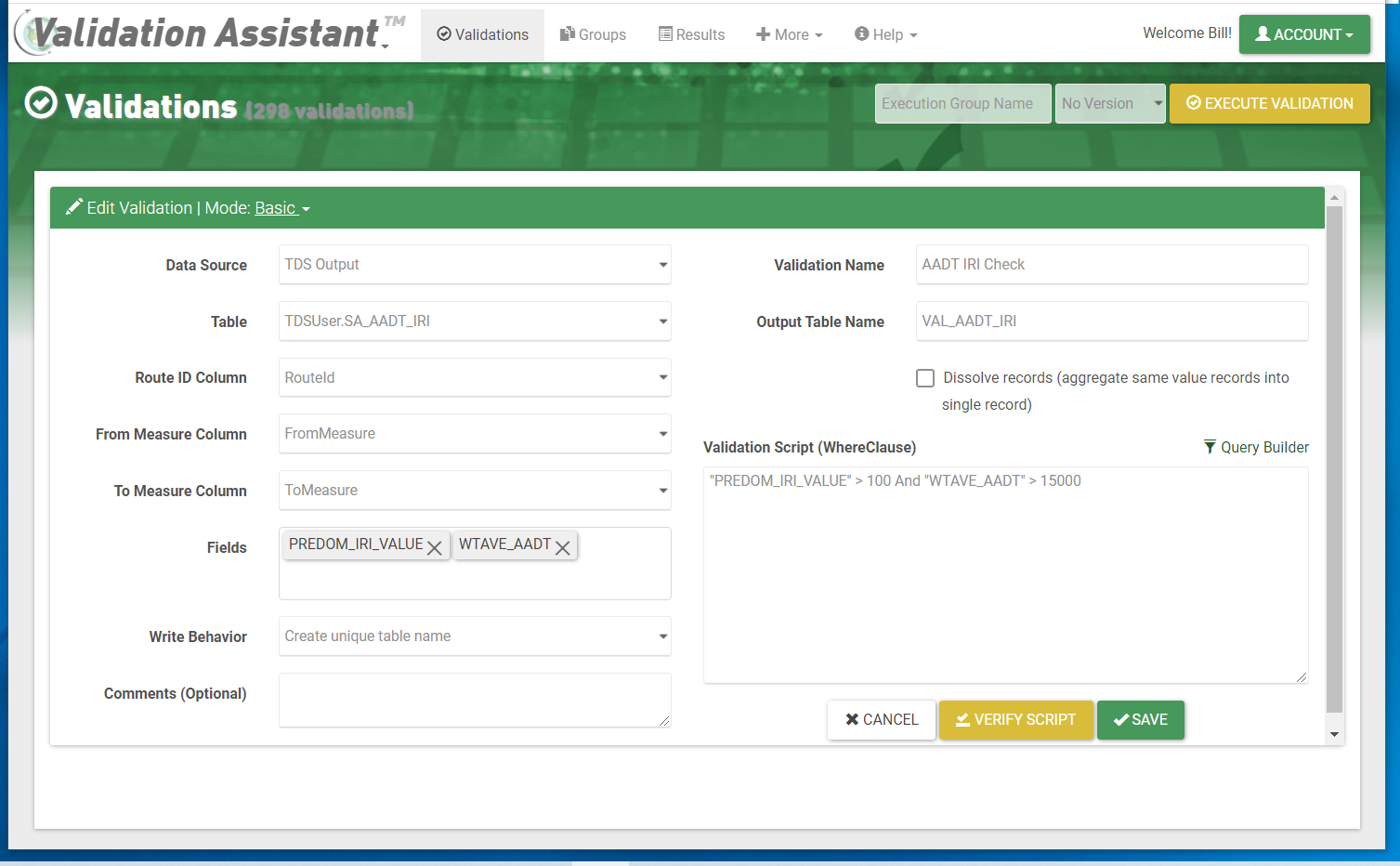Open the To Measure Column dropdown

click(475, 491)
